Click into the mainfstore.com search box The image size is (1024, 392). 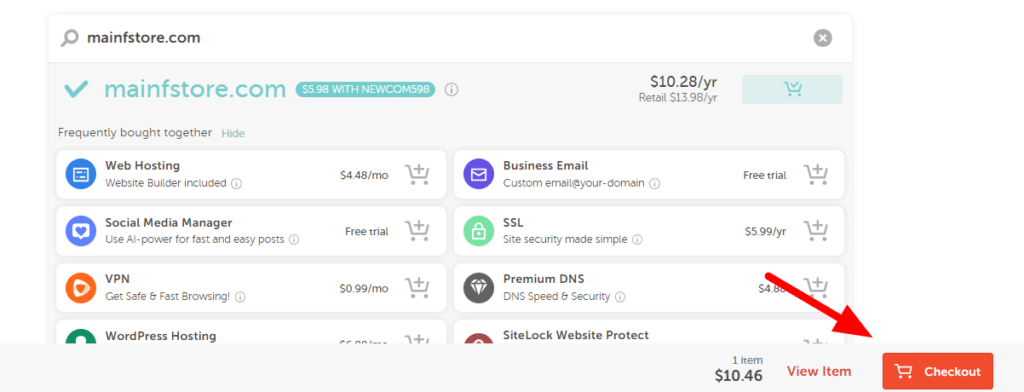pyautogui.click(x=444, y=39)
